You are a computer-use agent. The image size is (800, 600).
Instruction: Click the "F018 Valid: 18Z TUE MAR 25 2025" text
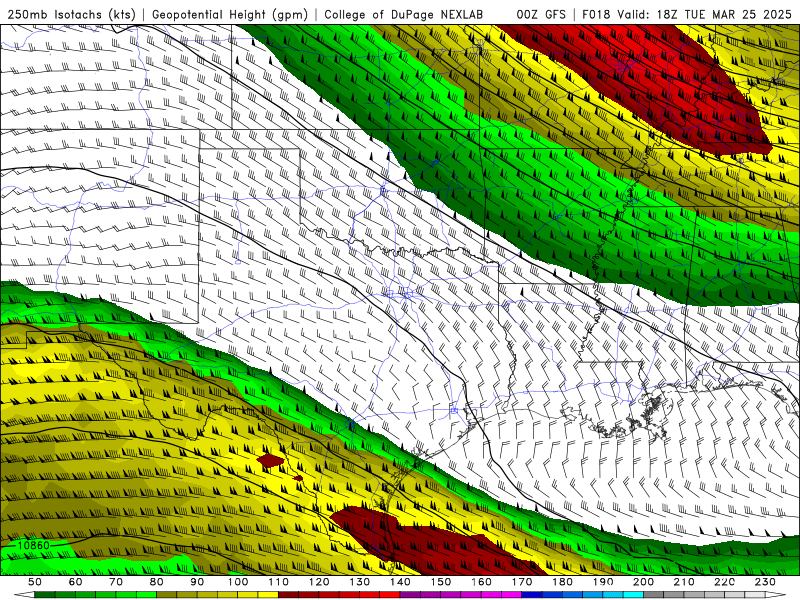[687, 14]
